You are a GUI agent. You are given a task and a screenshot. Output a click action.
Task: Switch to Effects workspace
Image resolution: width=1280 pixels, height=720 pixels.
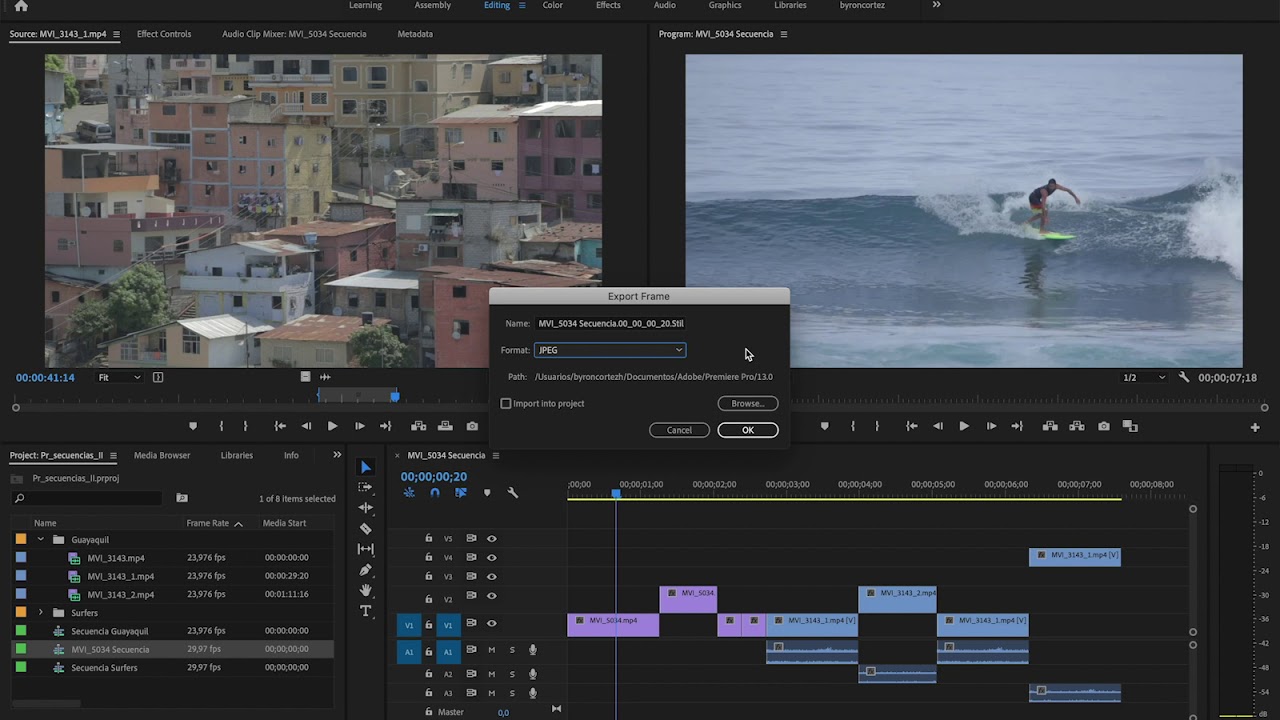tap(608, 5)
